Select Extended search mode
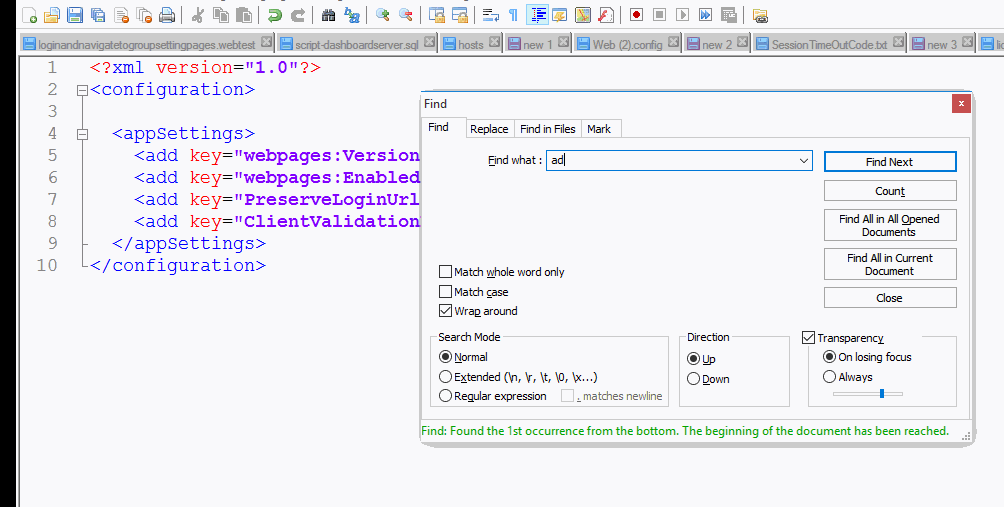1004x507 pixels. pos(446,377)
